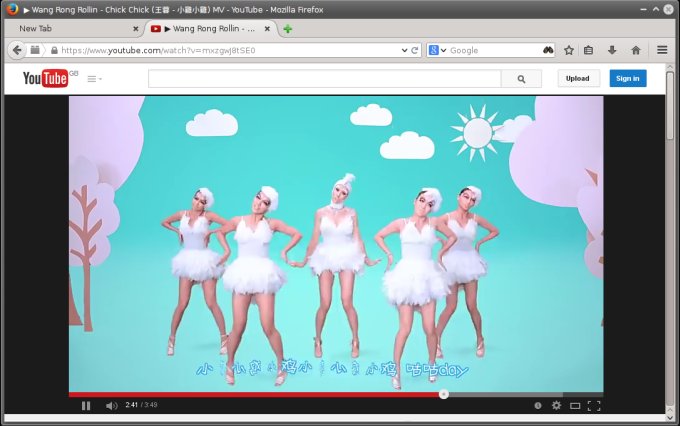Click the page vertical scrollbar thumb
680x426 pixels.
(x=670, y=105)
